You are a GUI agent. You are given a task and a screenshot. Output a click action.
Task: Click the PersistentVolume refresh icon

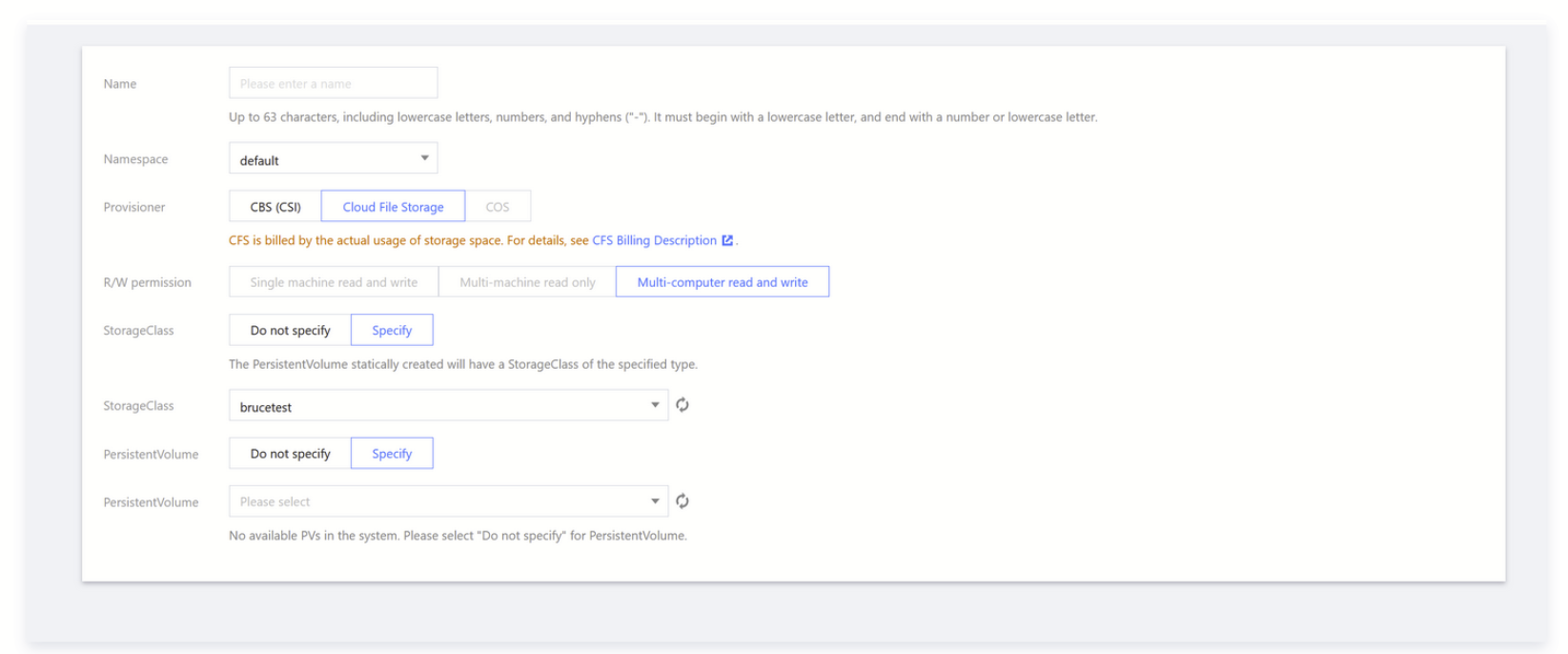(682, 501)
